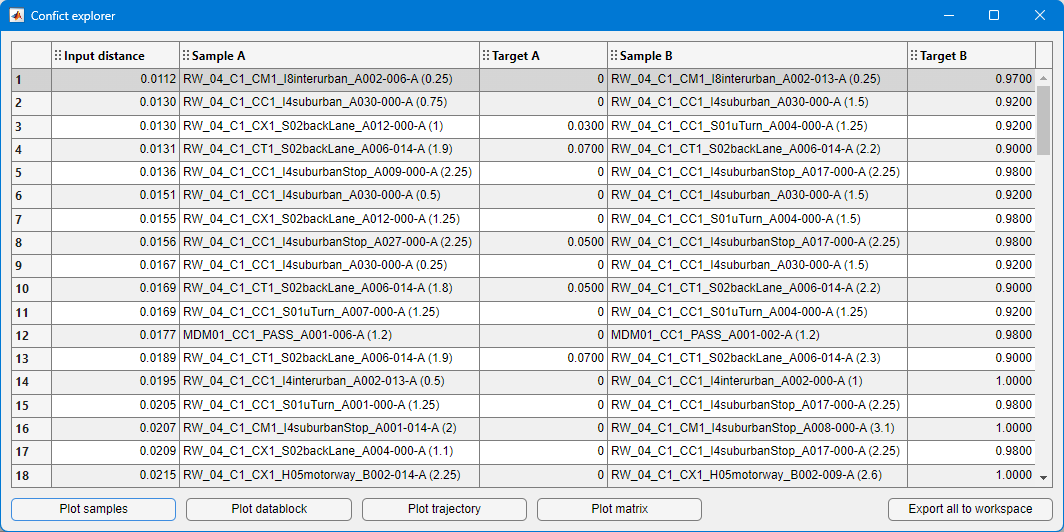The image size is (1064, 532).
Task: Click the Input distance column drag handle
Action: 58,56
